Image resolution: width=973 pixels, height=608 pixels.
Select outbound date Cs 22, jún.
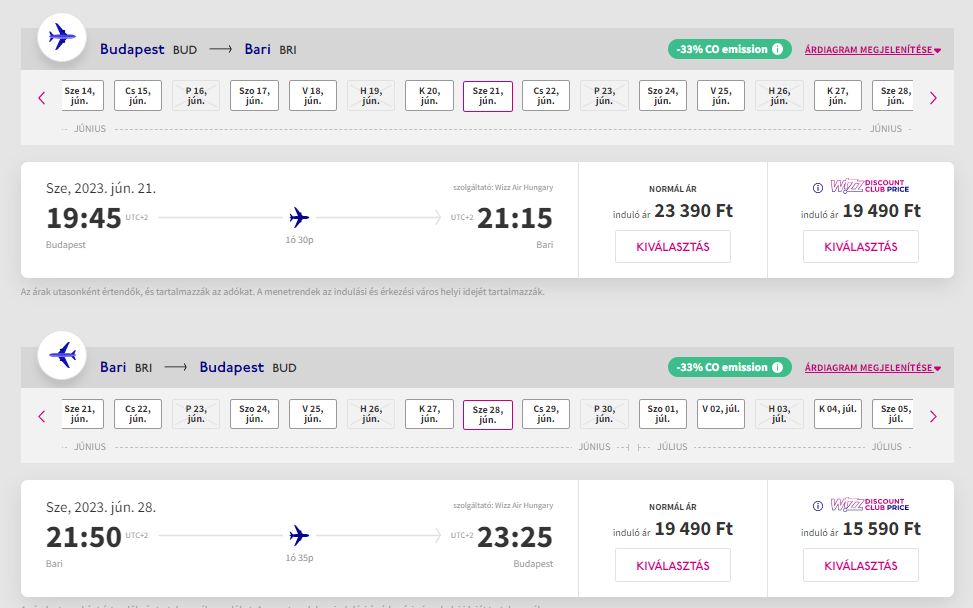(546, 95)
